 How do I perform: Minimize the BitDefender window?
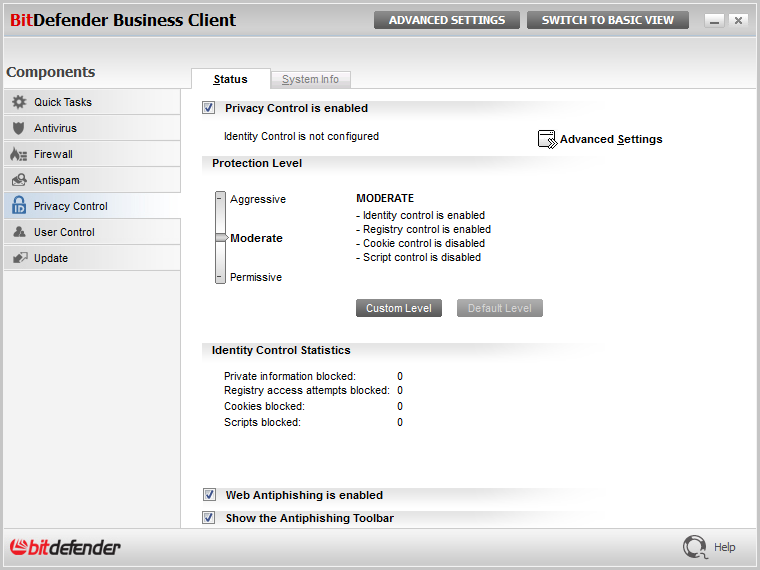pyautogui.click(x=714, y=21)
